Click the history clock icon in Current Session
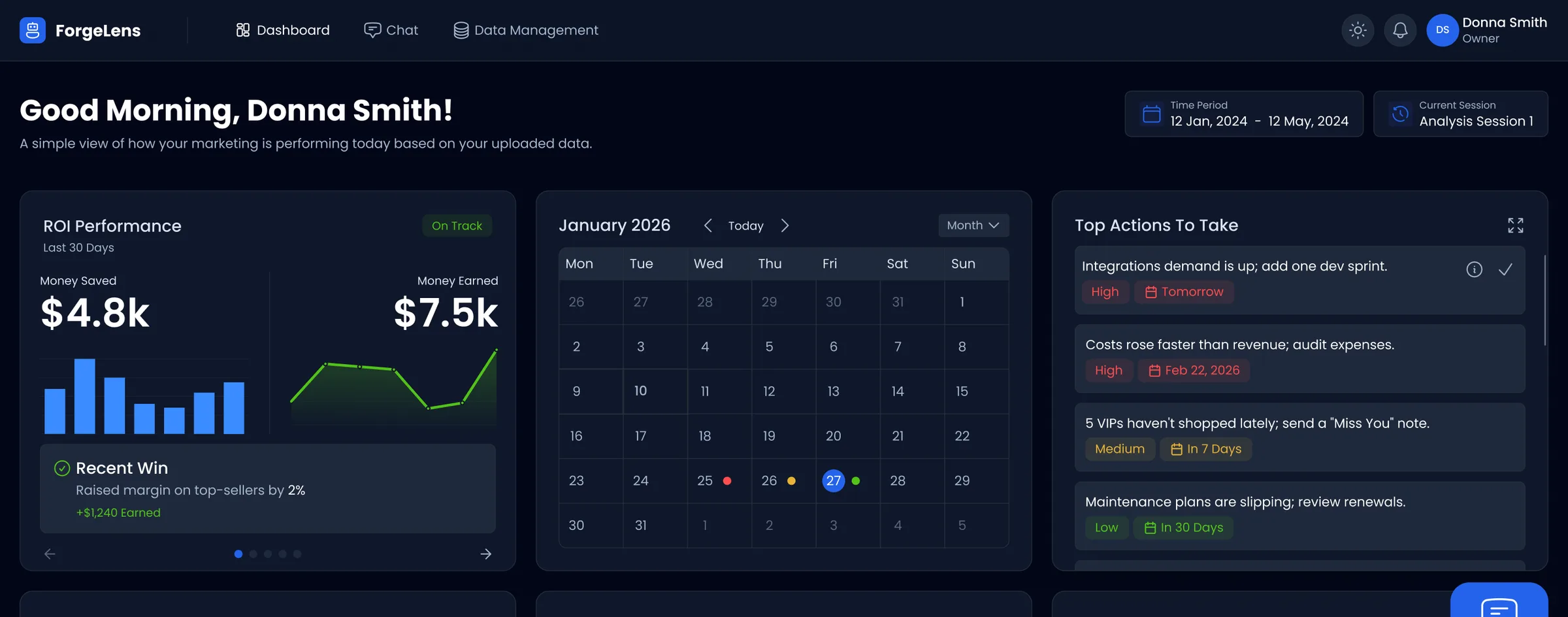Screen dimensions: 1568x617 (x=1400, y=114)
